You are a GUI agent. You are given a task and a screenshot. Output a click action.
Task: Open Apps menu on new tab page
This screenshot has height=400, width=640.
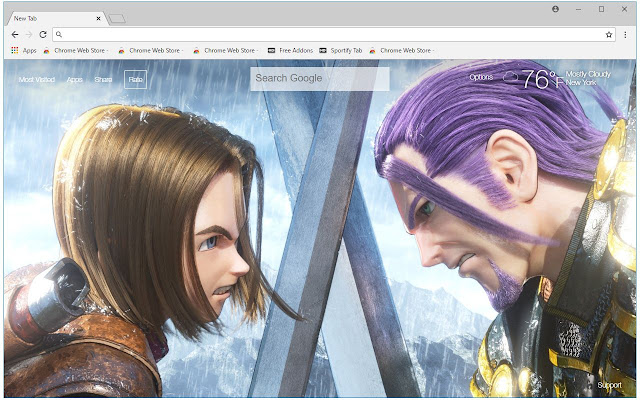[75, 80]
